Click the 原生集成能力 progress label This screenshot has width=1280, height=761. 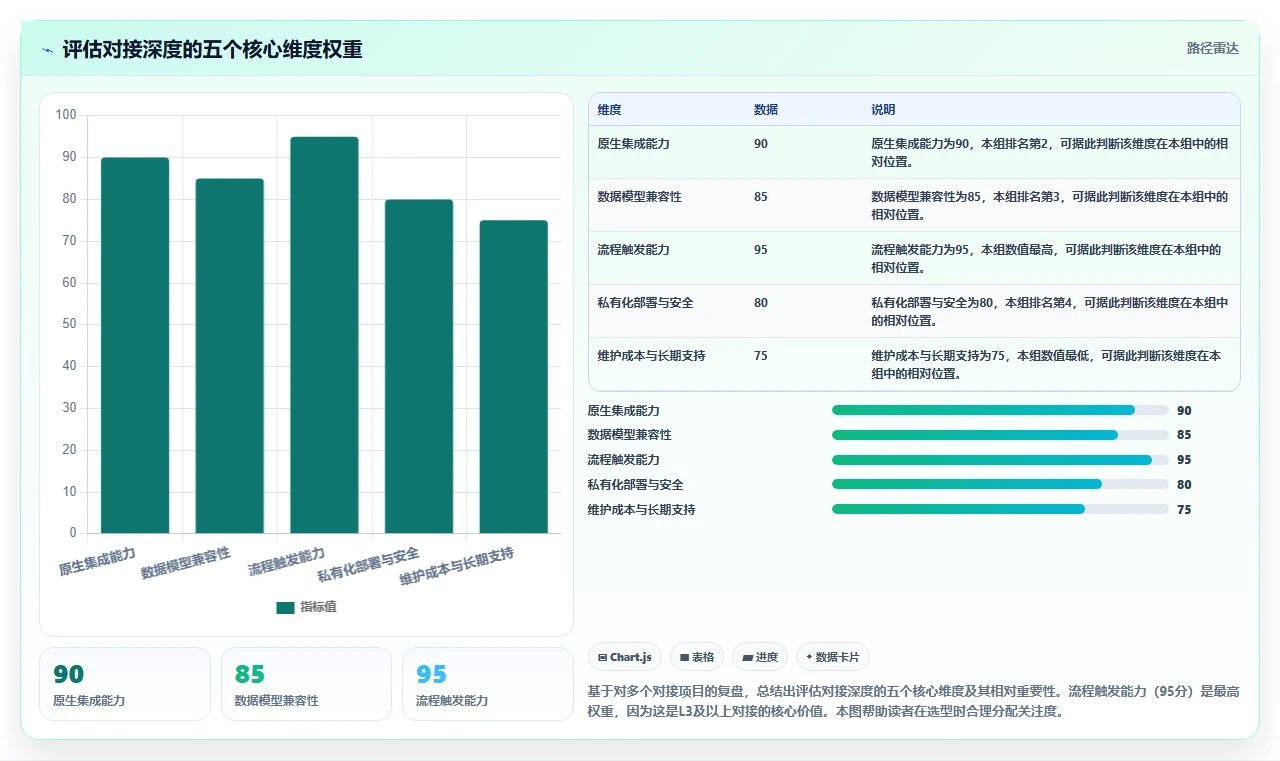[x=624, y=411]
